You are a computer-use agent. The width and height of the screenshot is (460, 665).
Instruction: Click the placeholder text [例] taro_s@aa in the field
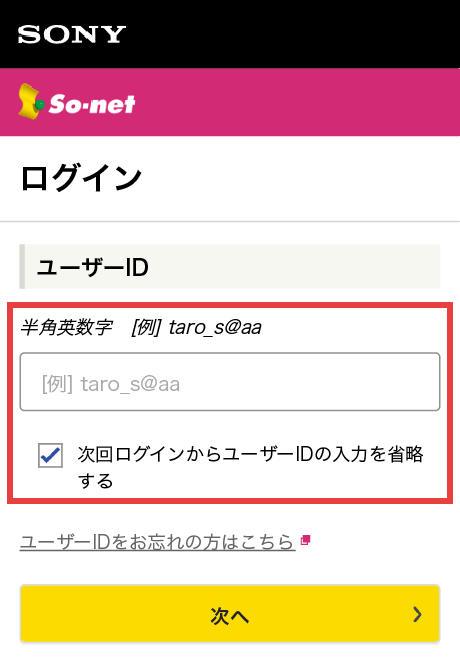(111, 384)
